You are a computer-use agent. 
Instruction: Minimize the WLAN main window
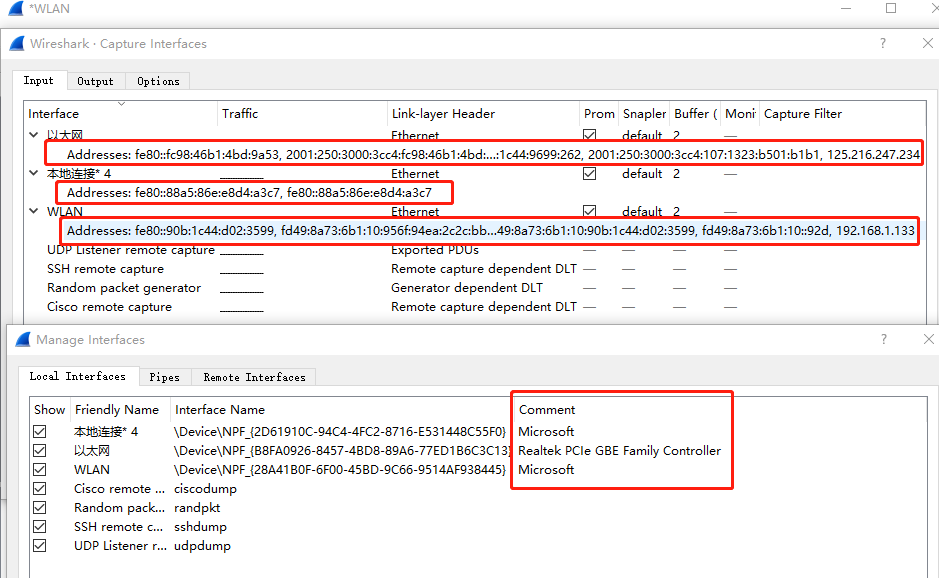[x=846, y=8]
